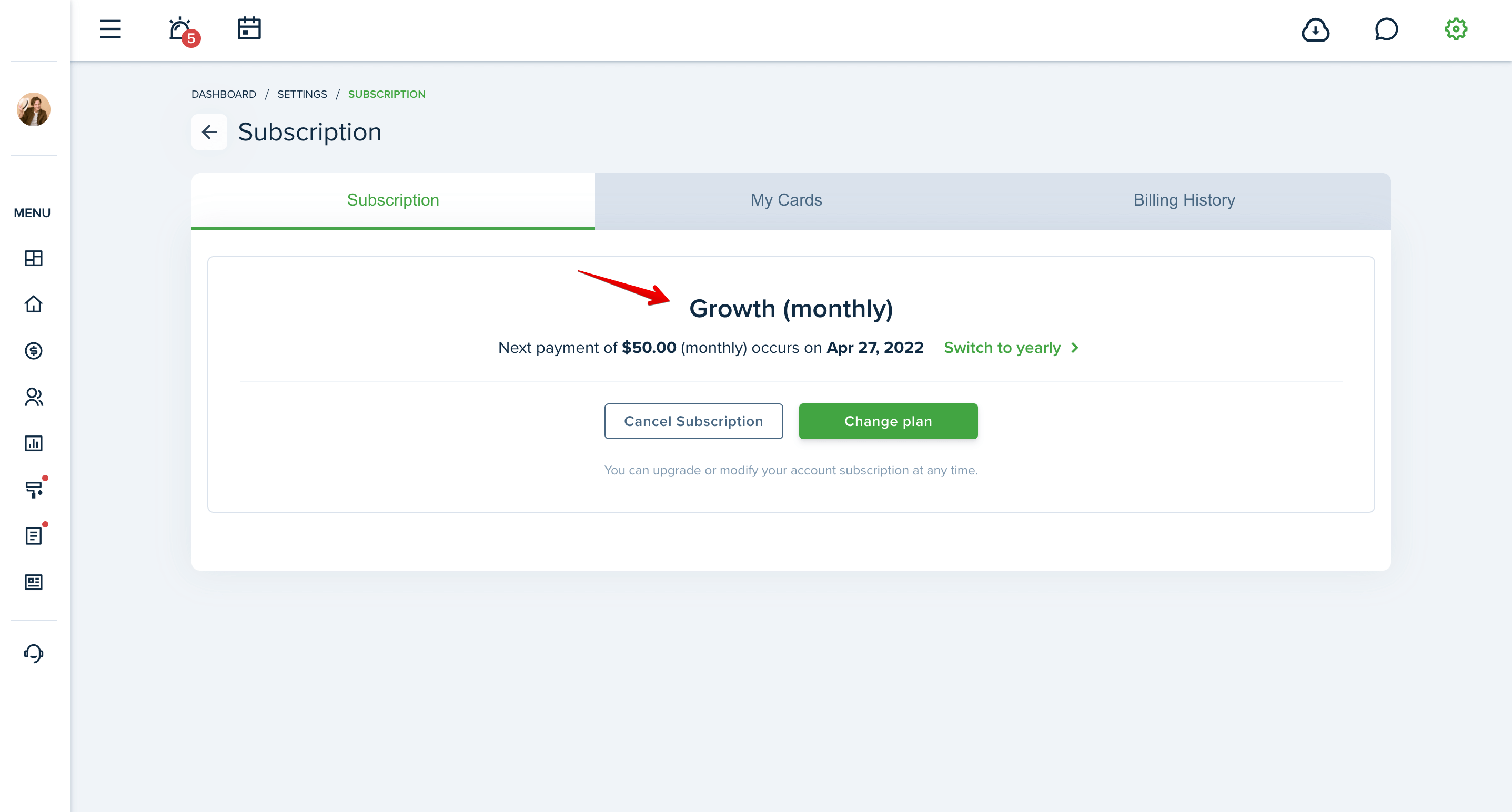Viewport: 1512px width, 812px height.
Task: Click the headset support icon
Action: click(x=34, y=653)
